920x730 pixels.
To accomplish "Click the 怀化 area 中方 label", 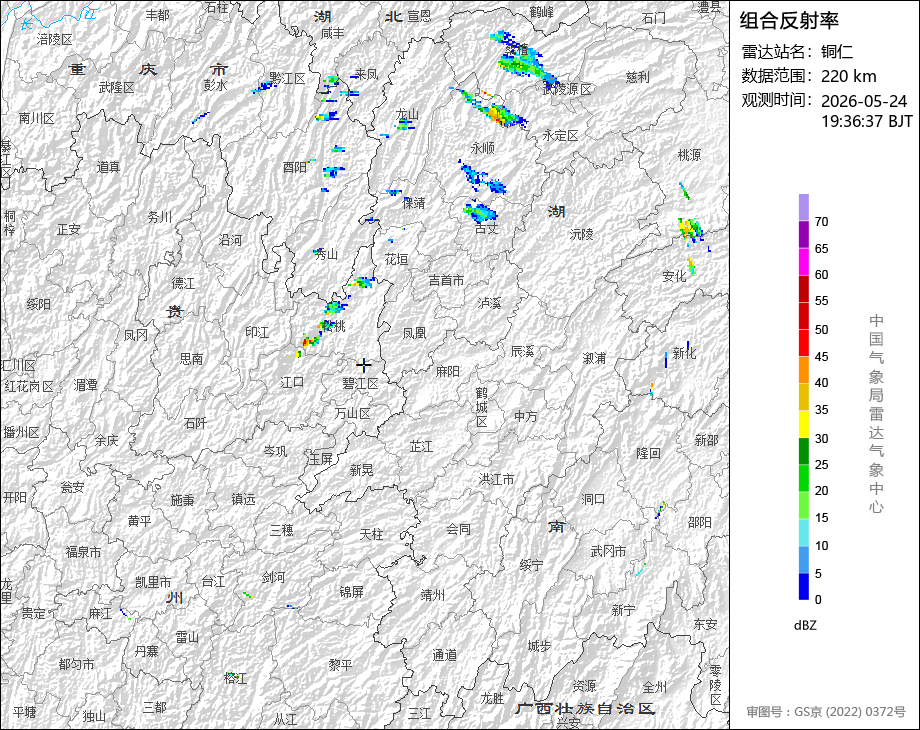I will (x=525, y=416).
